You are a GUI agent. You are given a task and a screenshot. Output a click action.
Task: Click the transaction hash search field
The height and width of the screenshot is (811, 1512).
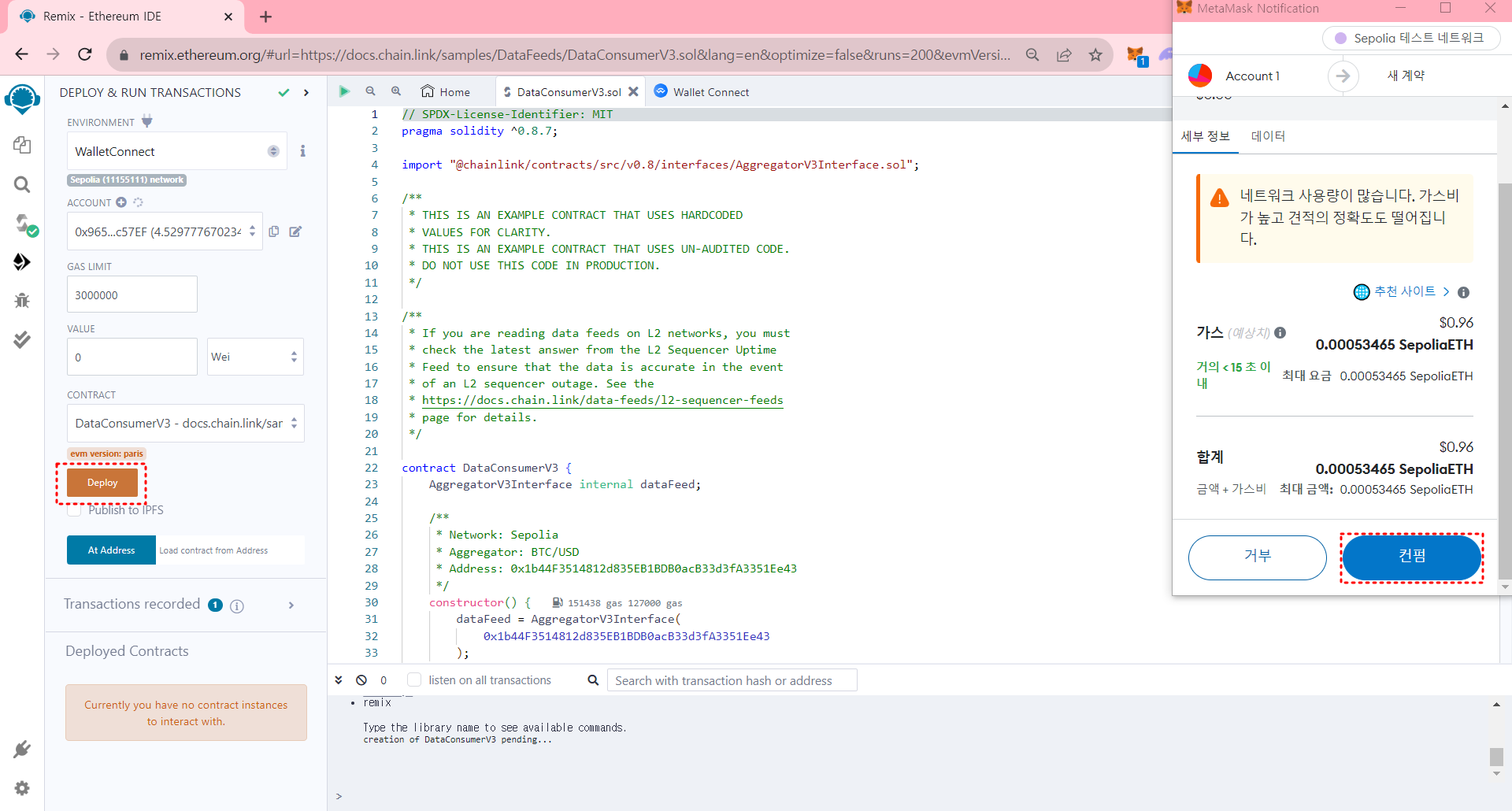(x=732, y=680)
